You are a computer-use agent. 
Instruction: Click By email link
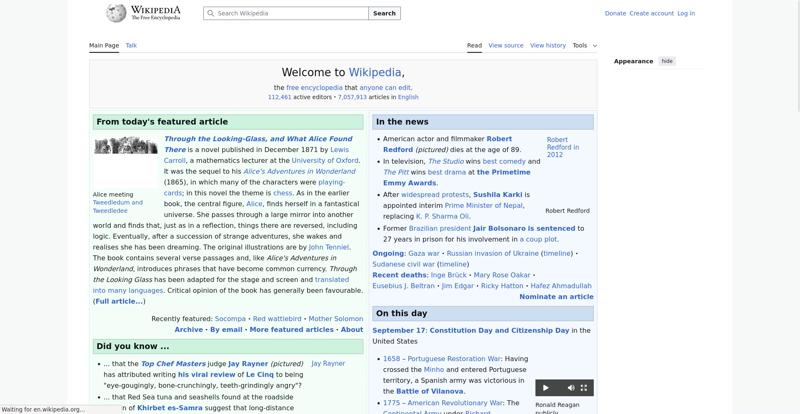point(226,330)
